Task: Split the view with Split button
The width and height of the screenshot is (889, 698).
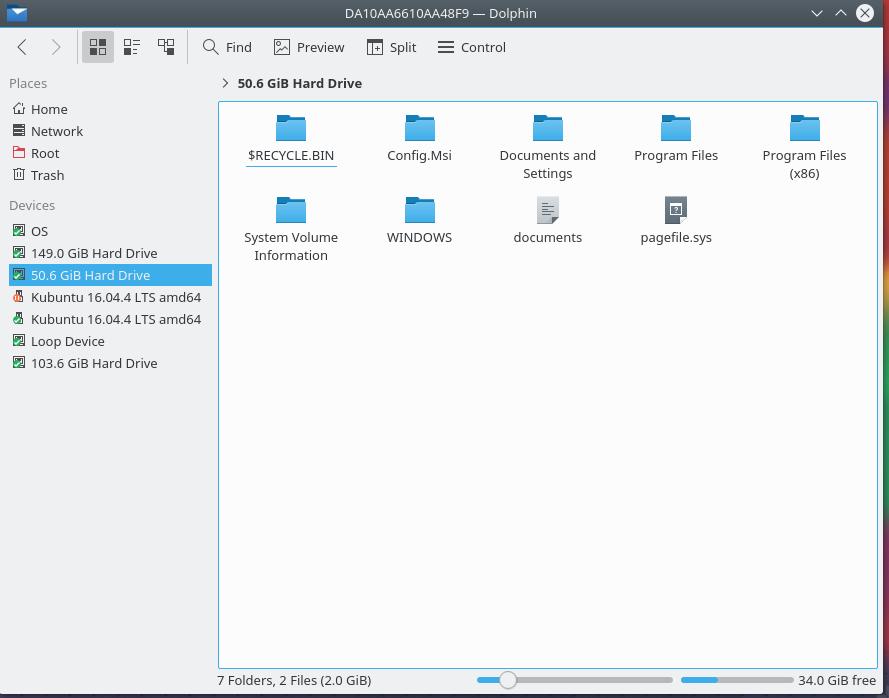Action: [x=391, y=47]
